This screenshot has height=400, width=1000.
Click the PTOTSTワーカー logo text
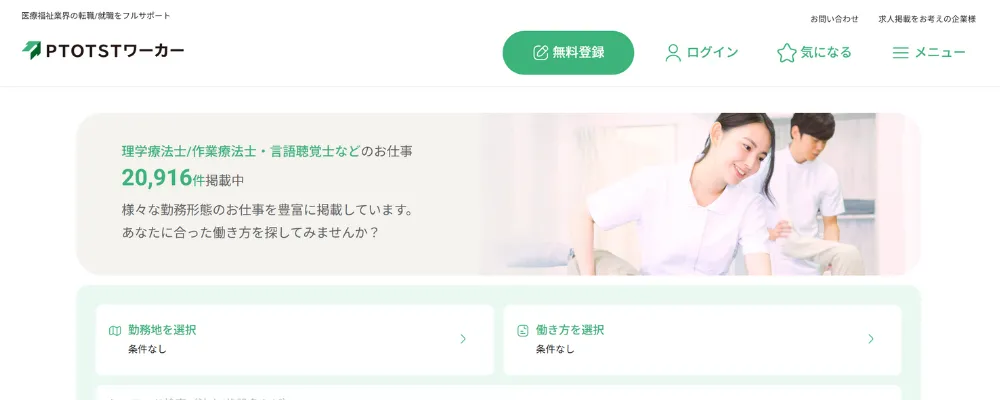[115, 51]
